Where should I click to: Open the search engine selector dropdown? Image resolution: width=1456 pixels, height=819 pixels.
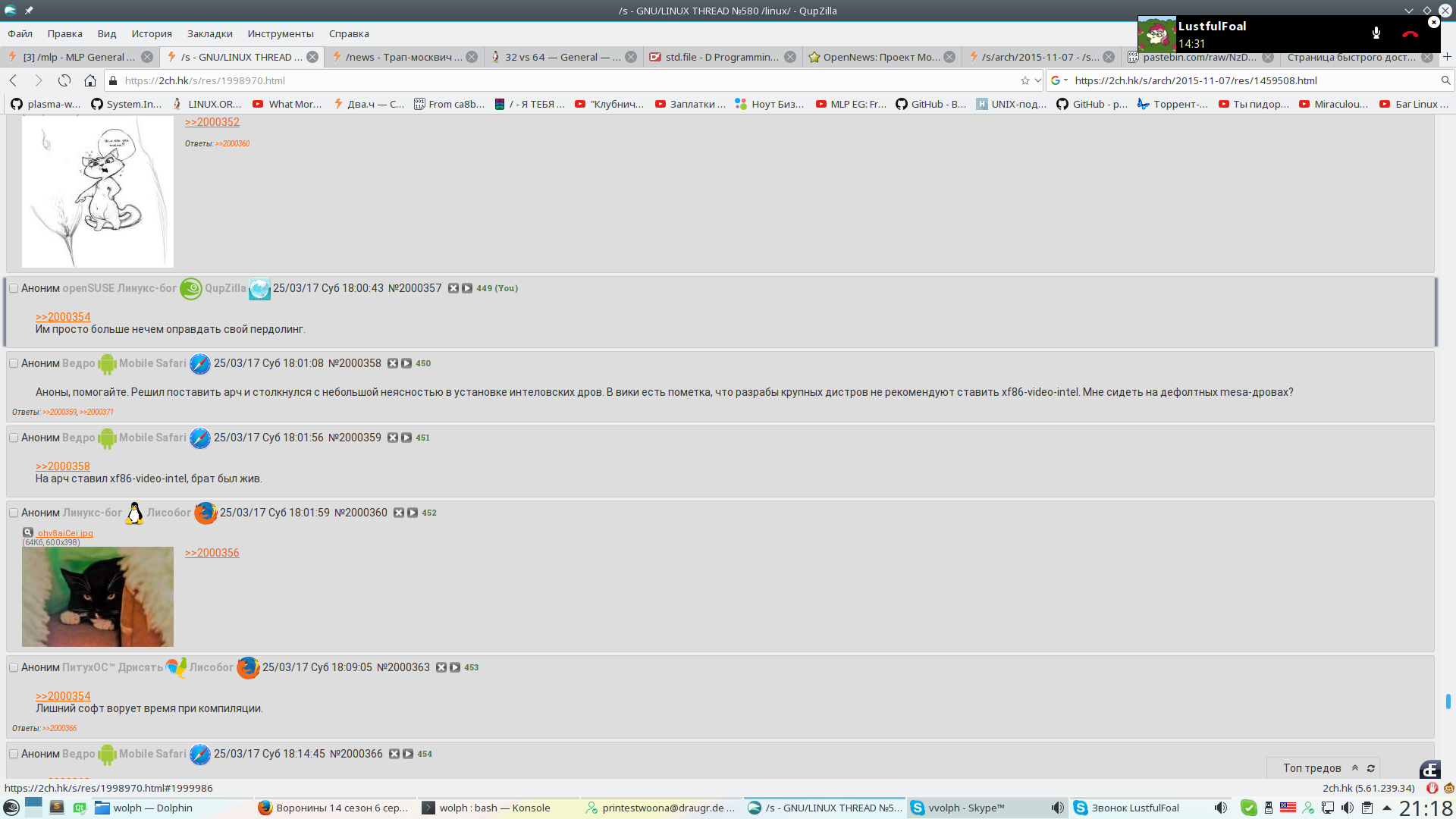click(1059, 80)
